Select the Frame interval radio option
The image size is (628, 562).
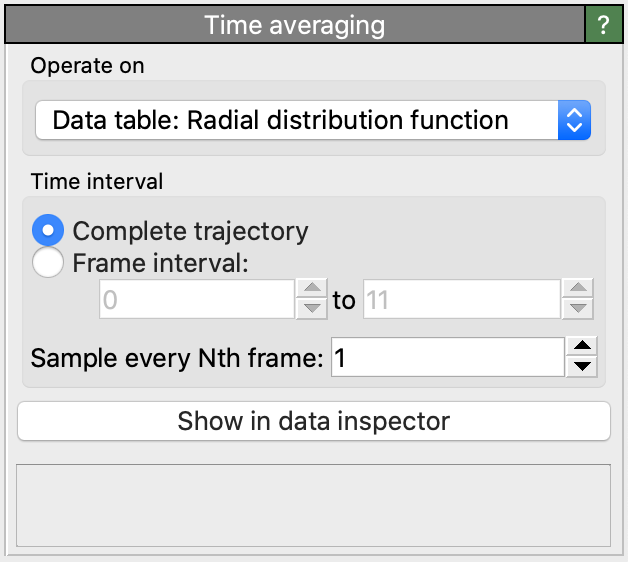(47, 263)
